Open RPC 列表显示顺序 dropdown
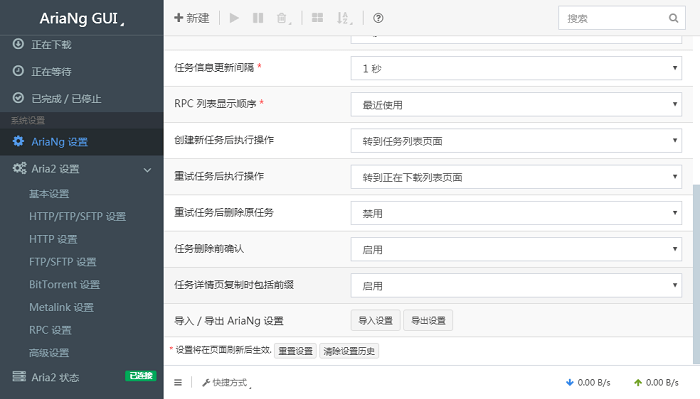 (x=516, y=104)
